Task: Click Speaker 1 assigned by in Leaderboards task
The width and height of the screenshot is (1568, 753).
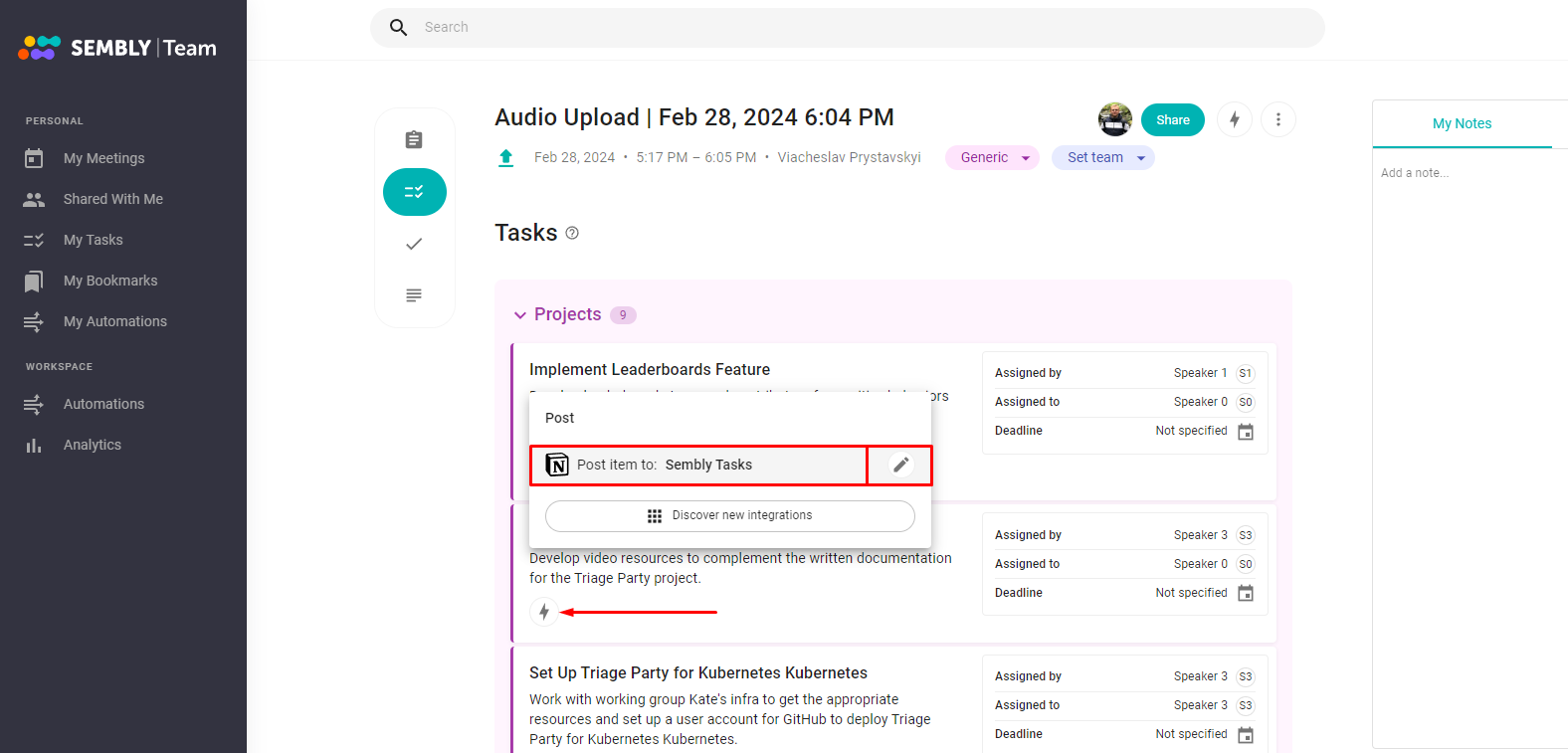Action: 1214,373
